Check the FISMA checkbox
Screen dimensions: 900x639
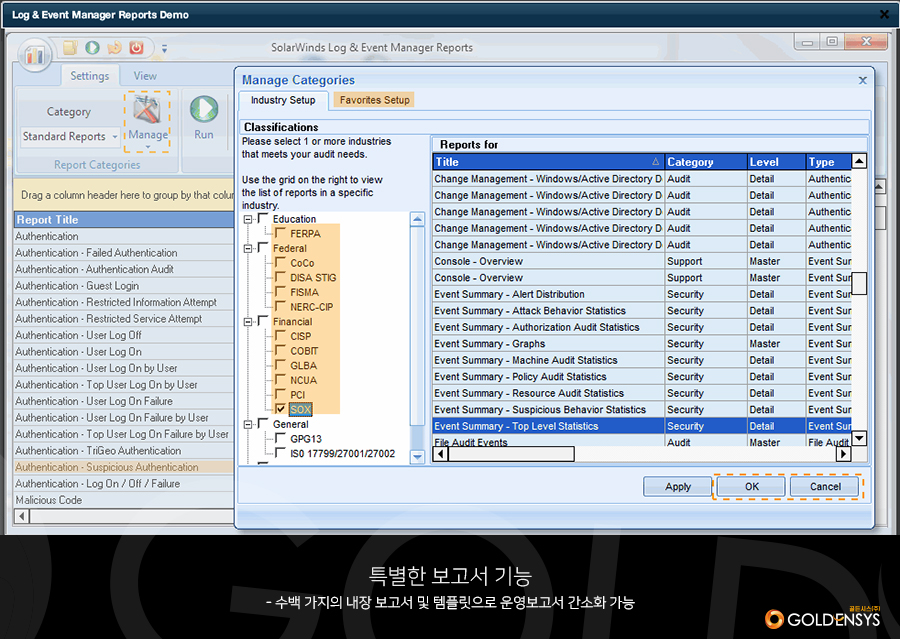click(x=280, y=292)
